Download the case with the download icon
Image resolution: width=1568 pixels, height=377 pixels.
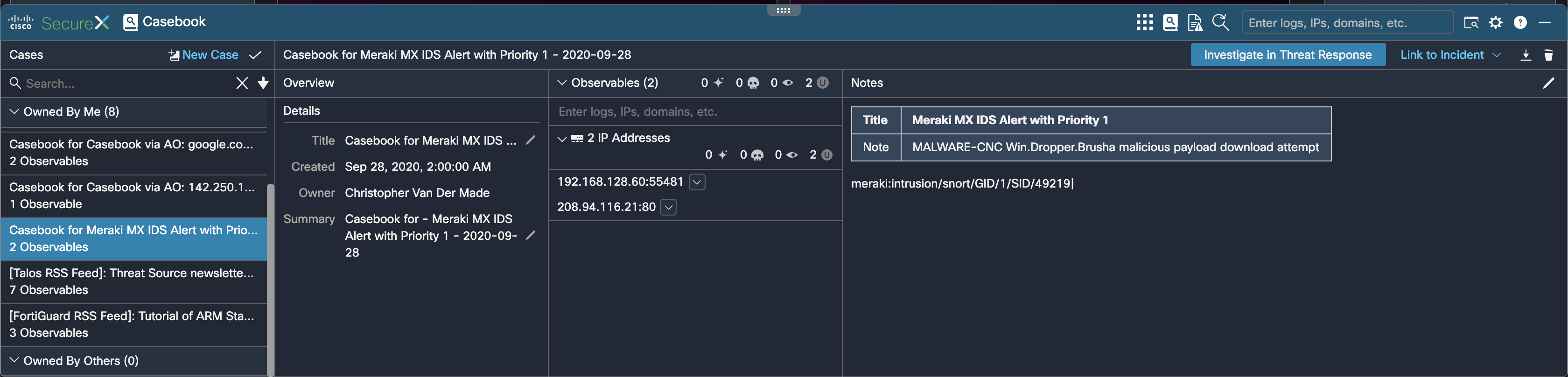tap(1526, 55)
